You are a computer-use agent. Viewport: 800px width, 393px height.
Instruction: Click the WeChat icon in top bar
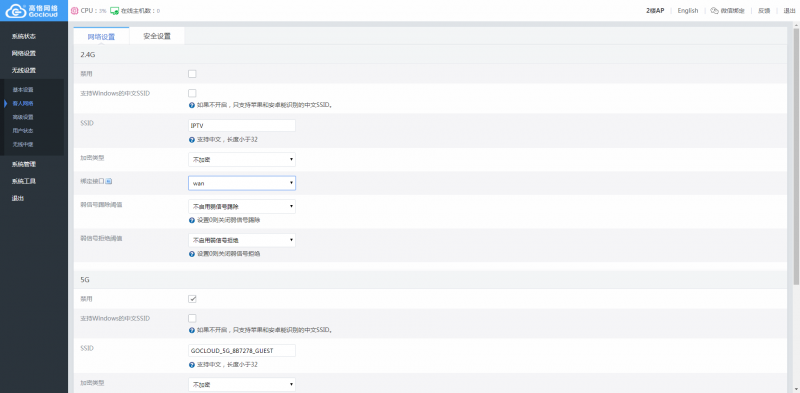pos(714,11)
